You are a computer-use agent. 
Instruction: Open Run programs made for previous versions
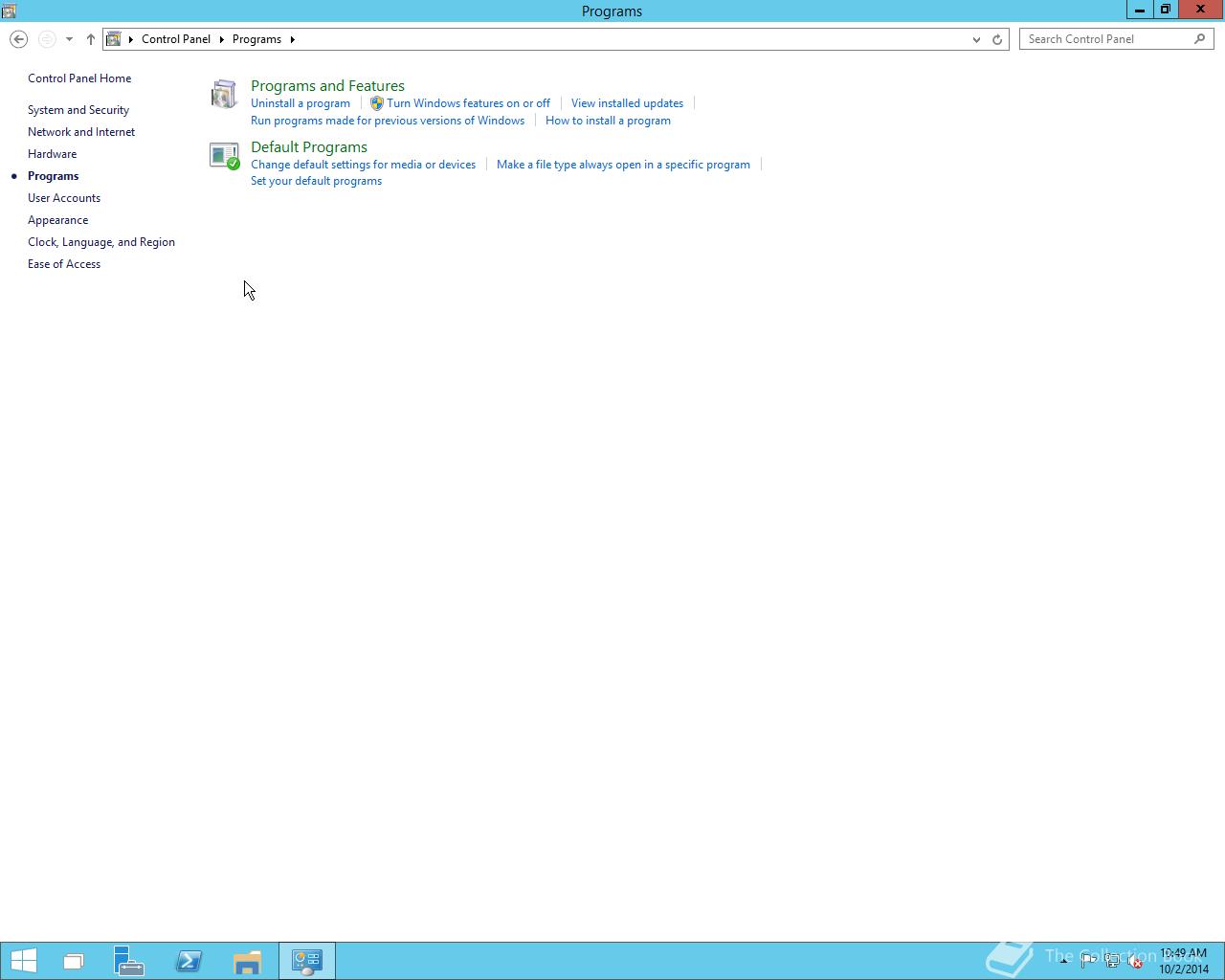pyautogui.click(x=388, y=121)
